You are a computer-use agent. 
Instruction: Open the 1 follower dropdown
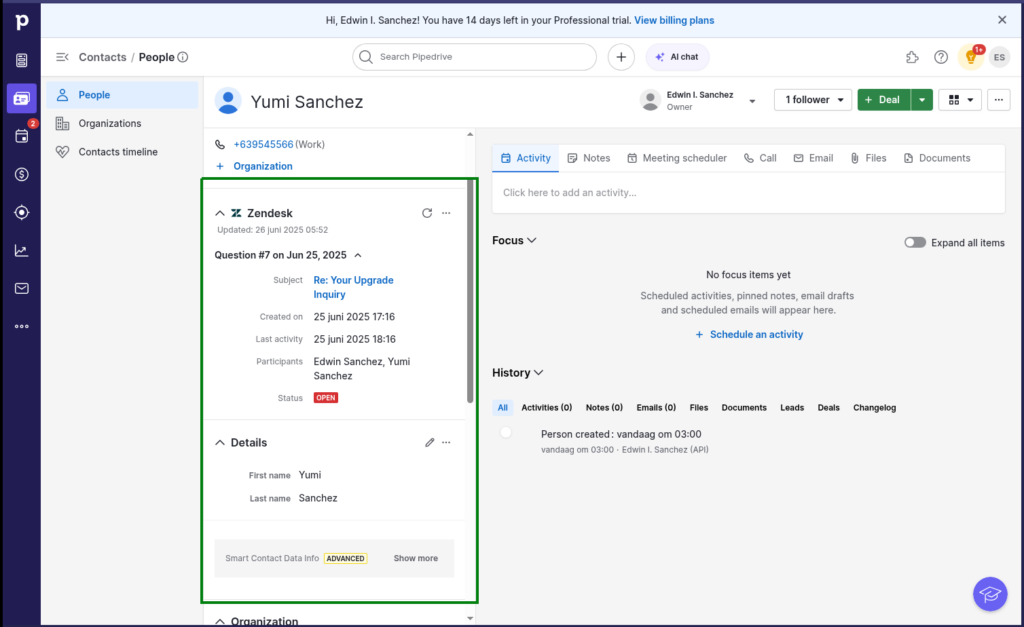click(x=813, y=100)
